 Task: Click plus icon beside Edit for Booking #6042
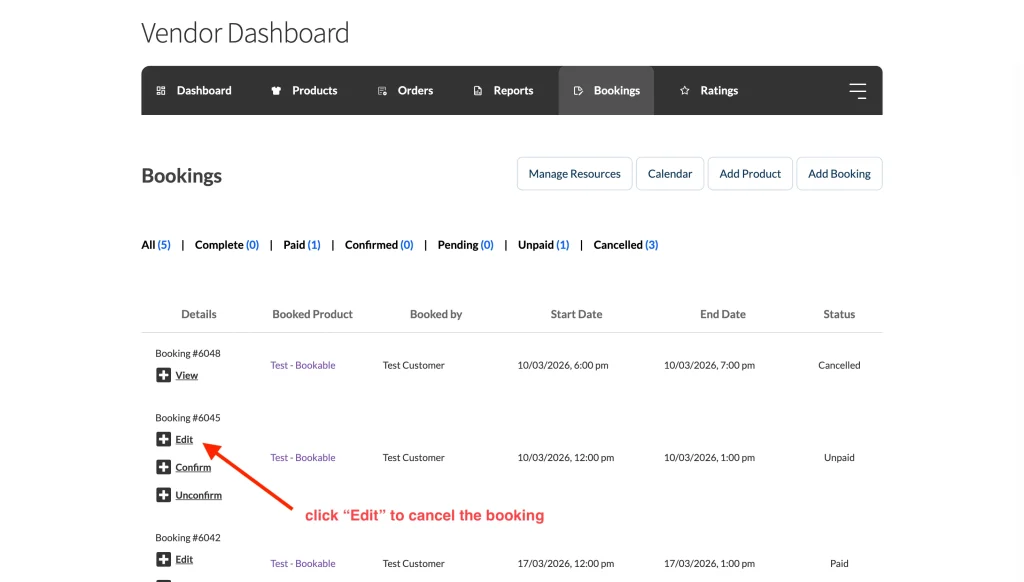(x=163, y=559)
